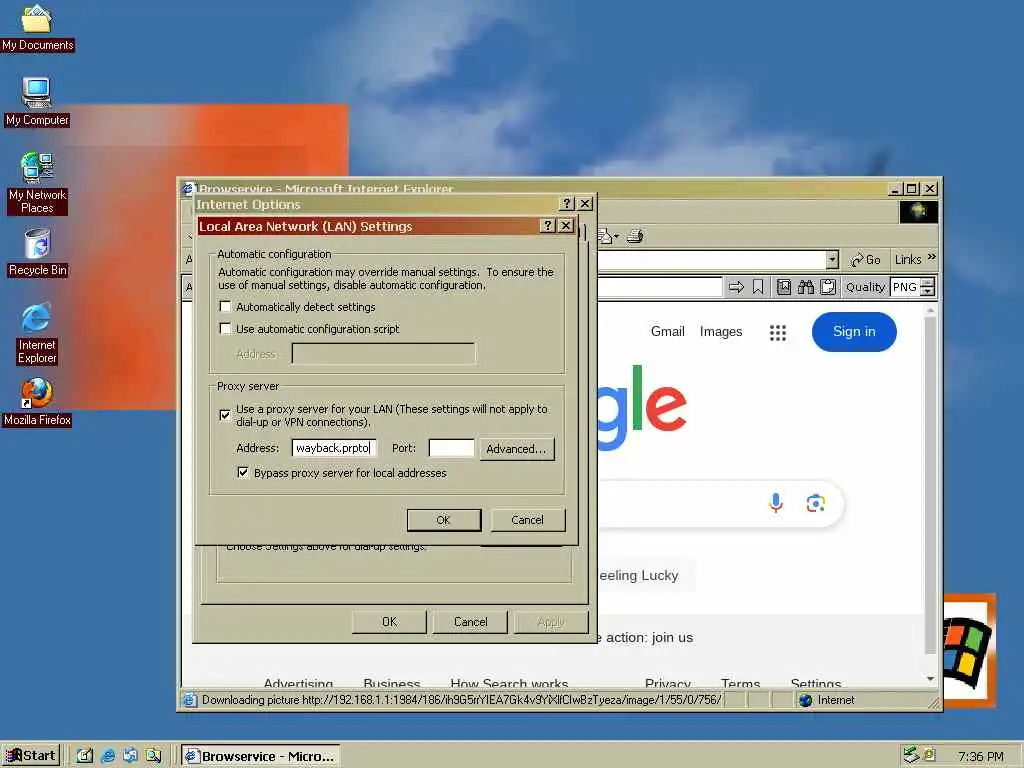Click the IE Print toolbar icon
This screenshot has height=768, width=1024.
click(635, 236)
